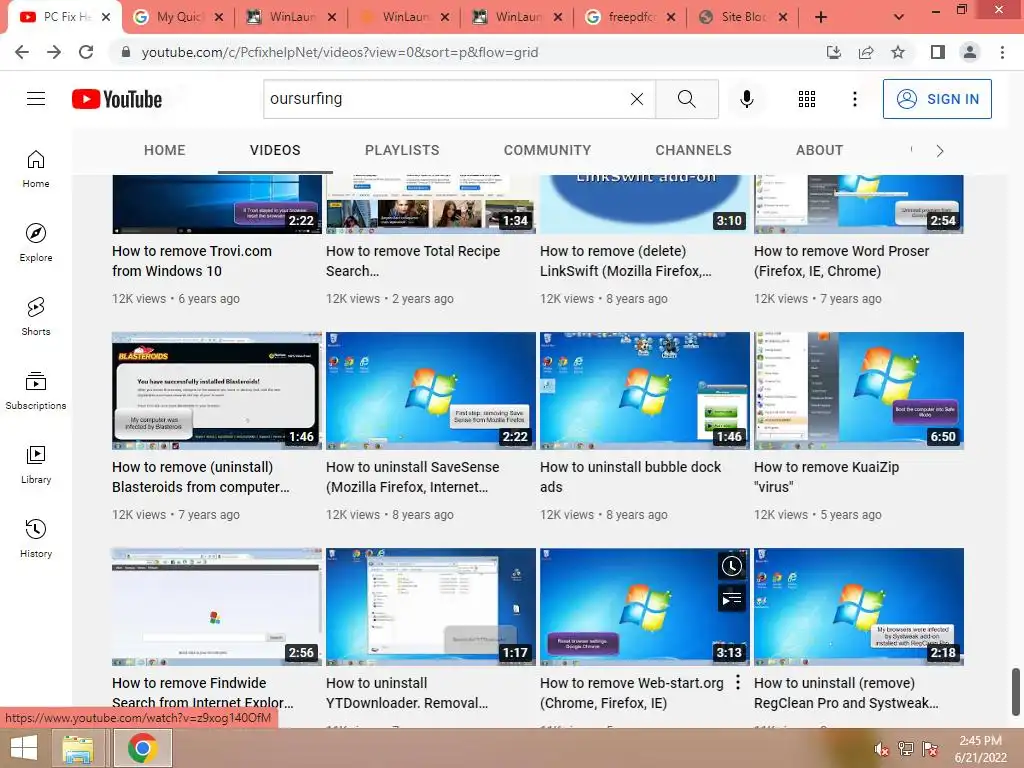This screenshot has width=1024, height=768.
Task: Go back with browser back arrow
Action: point(22,52)
